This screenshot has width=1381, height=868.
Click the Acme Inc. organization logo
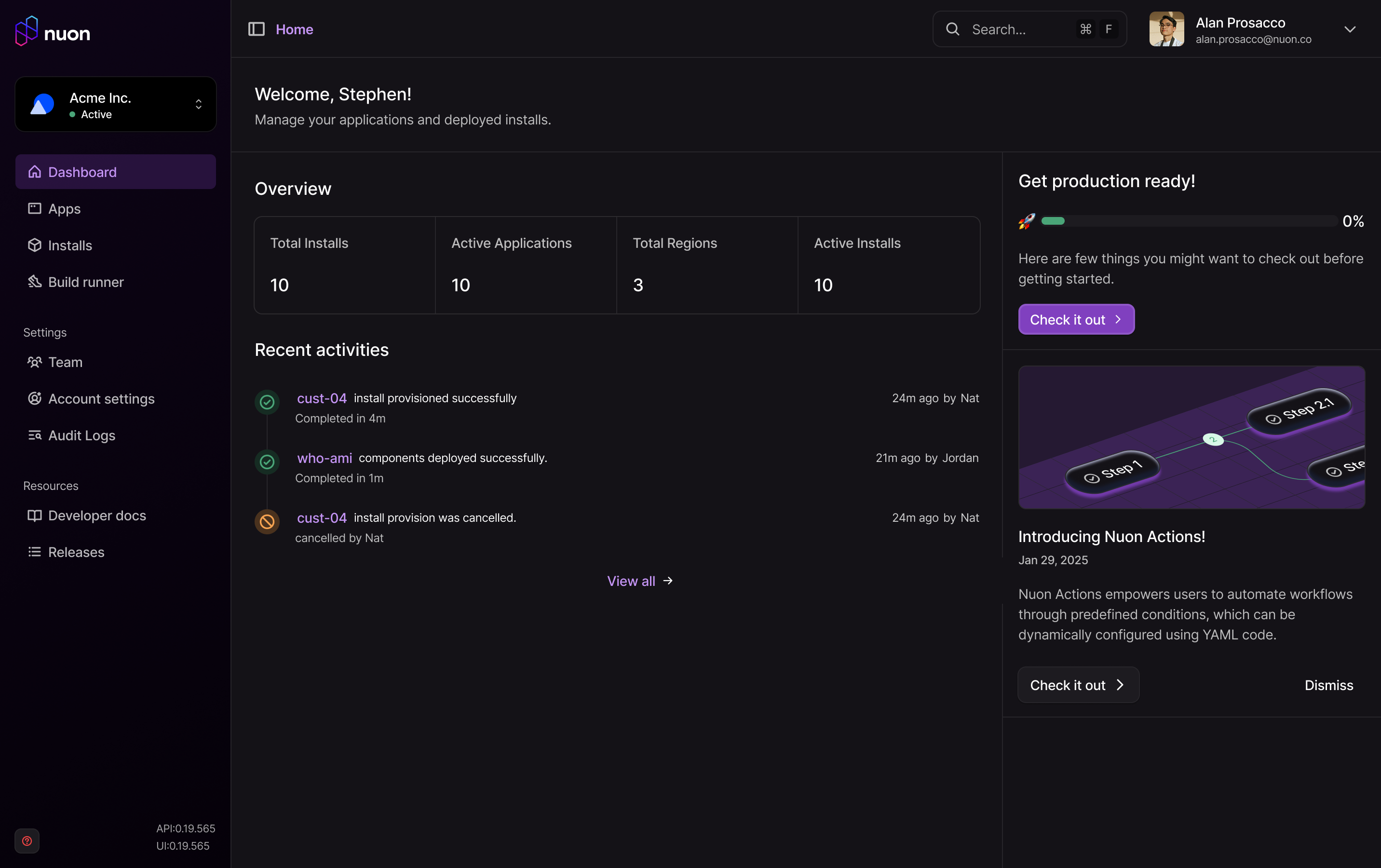pyautogui.click(x=42, y=105)
